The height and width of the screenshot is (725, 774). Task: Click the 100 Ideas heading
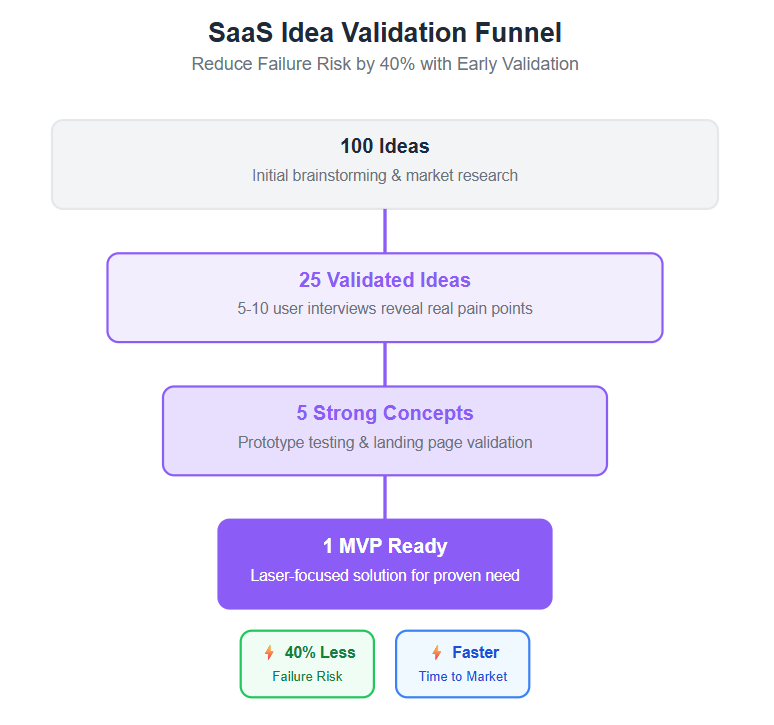coord(385,147)
